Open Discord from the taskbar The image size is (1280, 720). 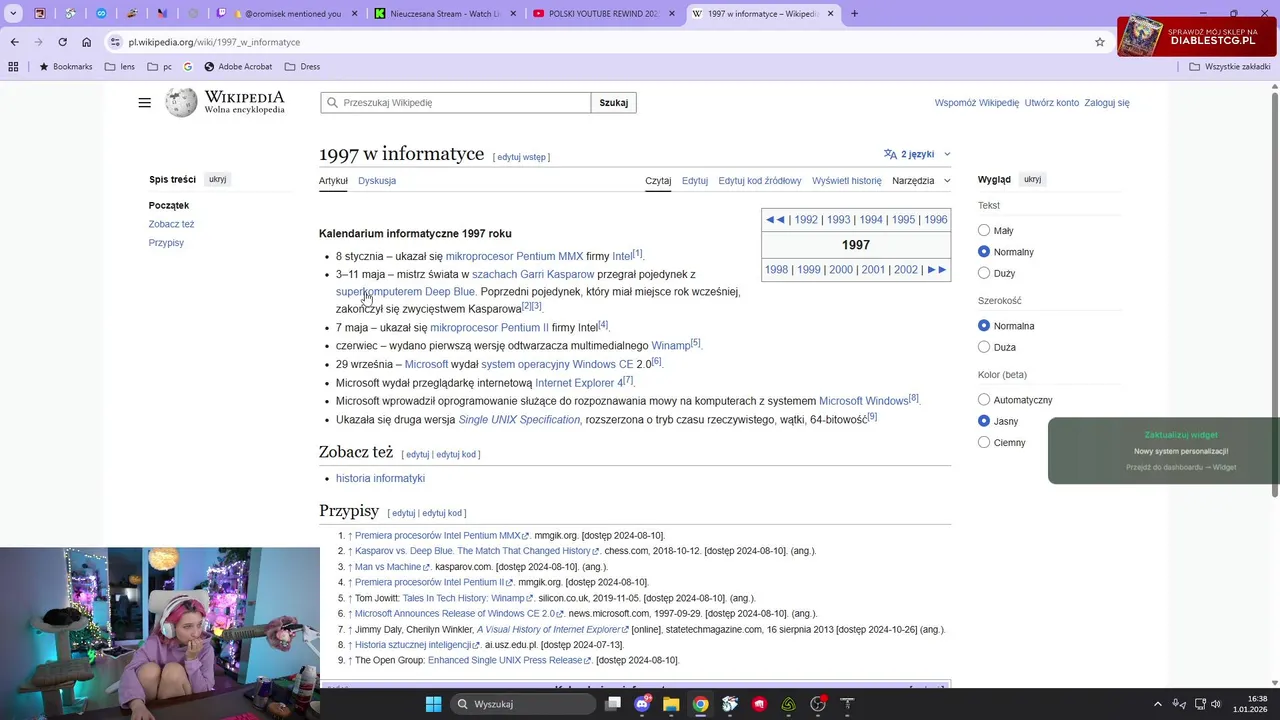point(642,704)
